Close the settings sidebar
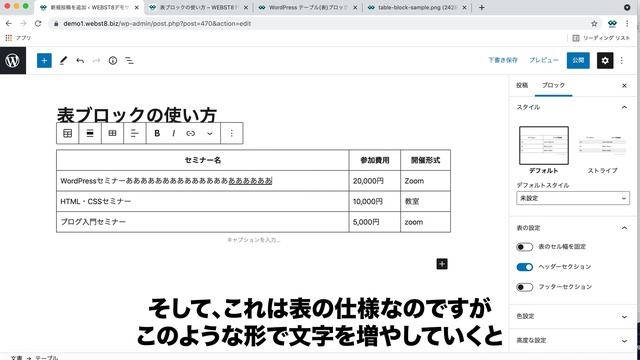 (x=624, y=85)
